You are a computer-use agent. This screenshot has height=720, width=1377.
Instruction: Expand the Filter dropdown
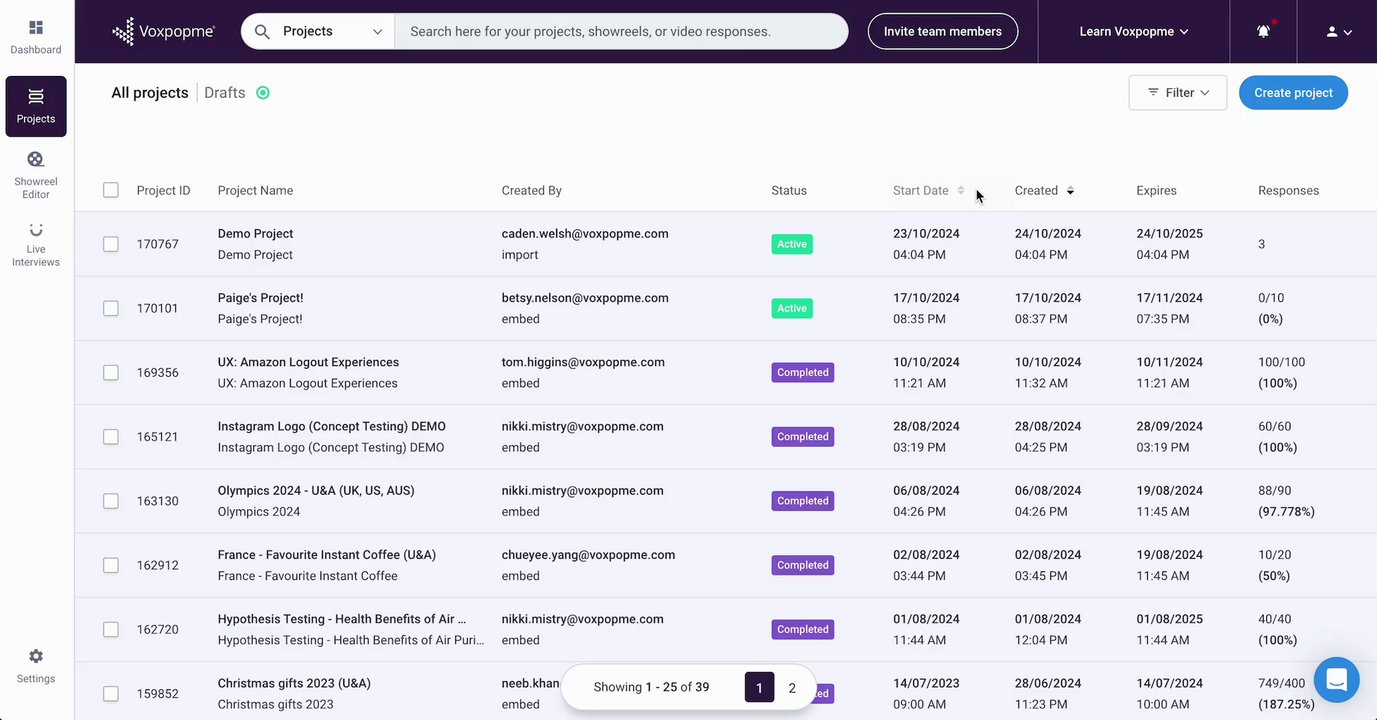[1178, 93]
